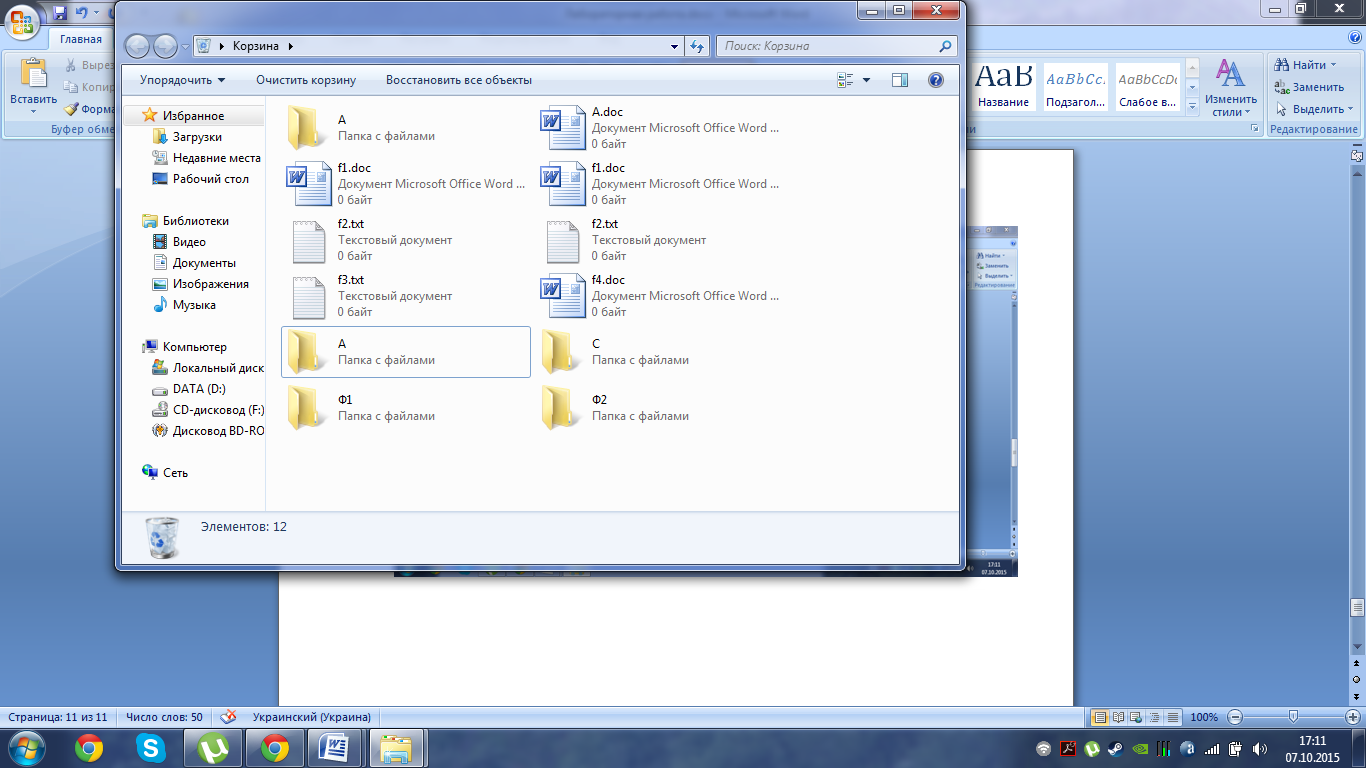Go back in the Корзина Explorer window

138,46
